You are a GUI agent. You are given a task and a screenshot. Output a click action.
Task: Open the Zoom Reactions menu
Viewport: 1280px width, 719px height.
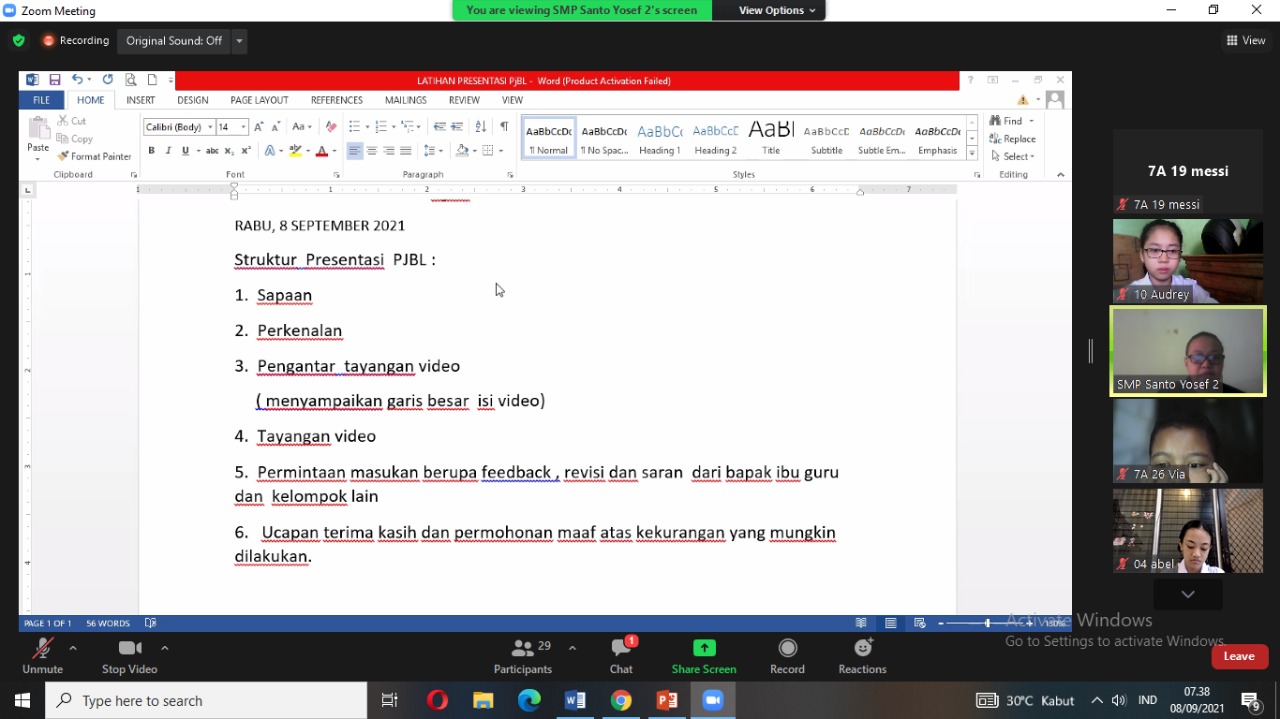pyautogui.click(x=862, y=656)
